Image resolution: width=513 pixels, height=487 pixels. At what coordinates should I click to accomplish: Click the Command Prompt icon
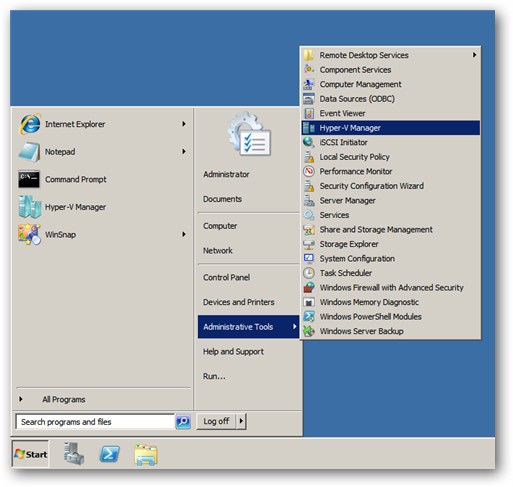(29, 179)
